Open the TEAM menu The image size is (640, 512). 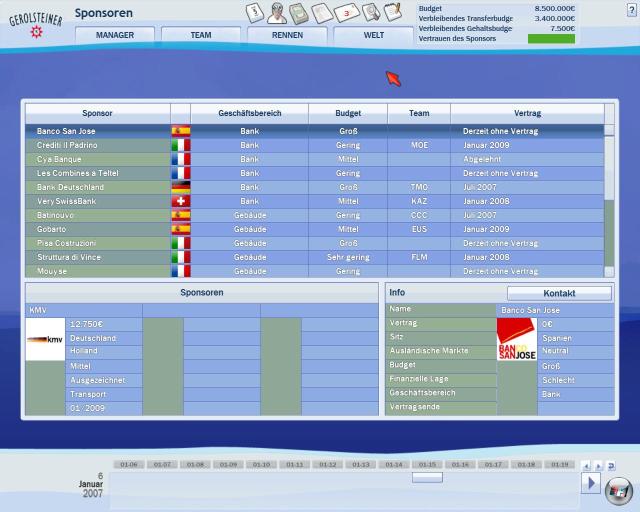tap(201, 35)
